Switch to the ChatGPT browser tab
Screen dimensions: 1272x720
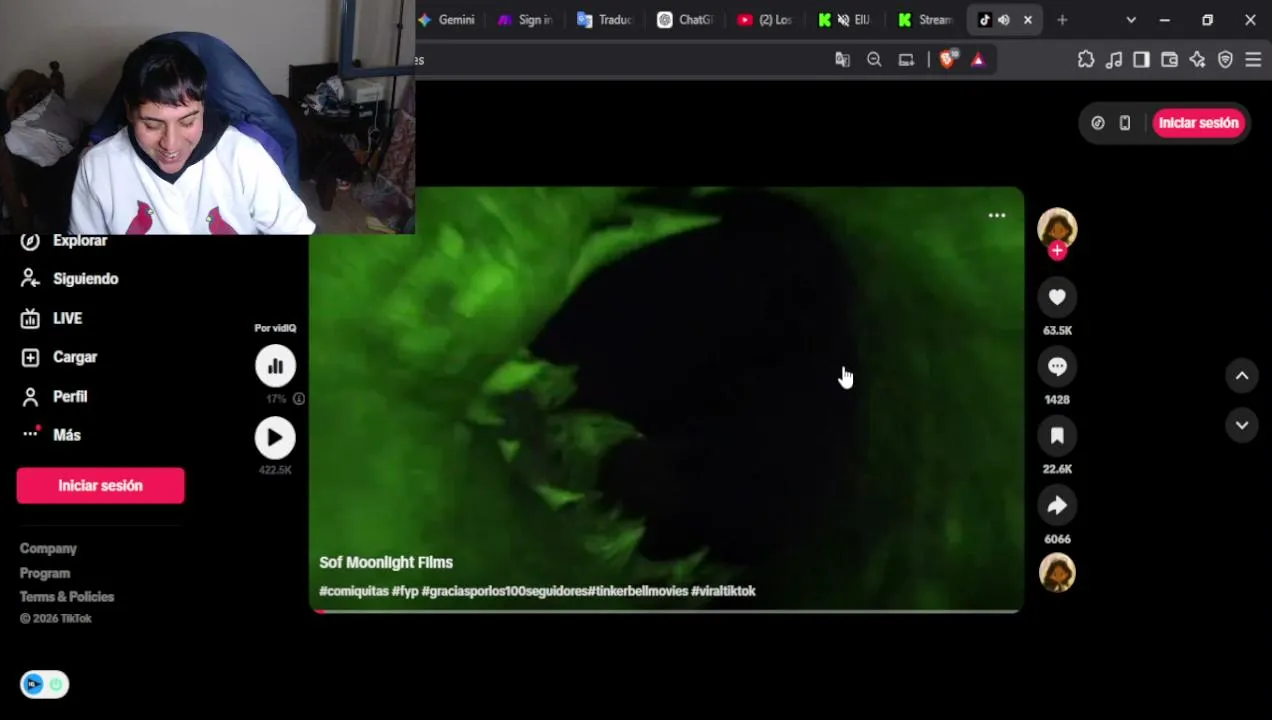pos(685,20)
